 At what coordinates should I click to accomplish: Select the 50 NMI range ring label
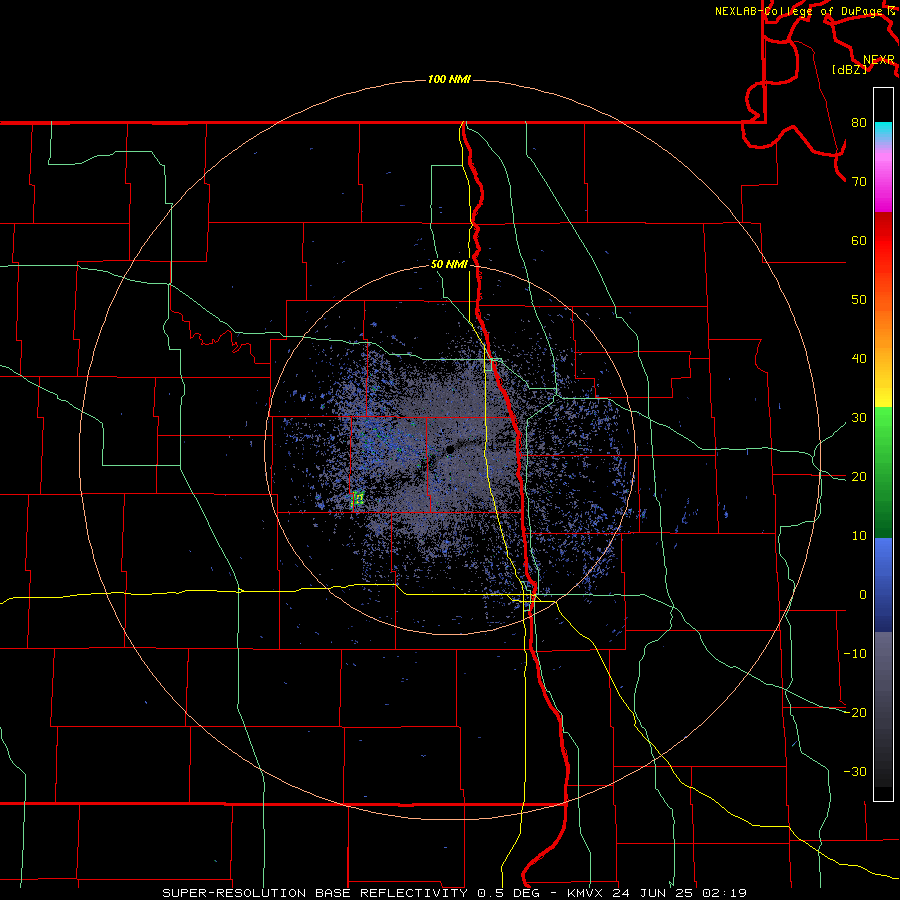click(x=449, y=264)
